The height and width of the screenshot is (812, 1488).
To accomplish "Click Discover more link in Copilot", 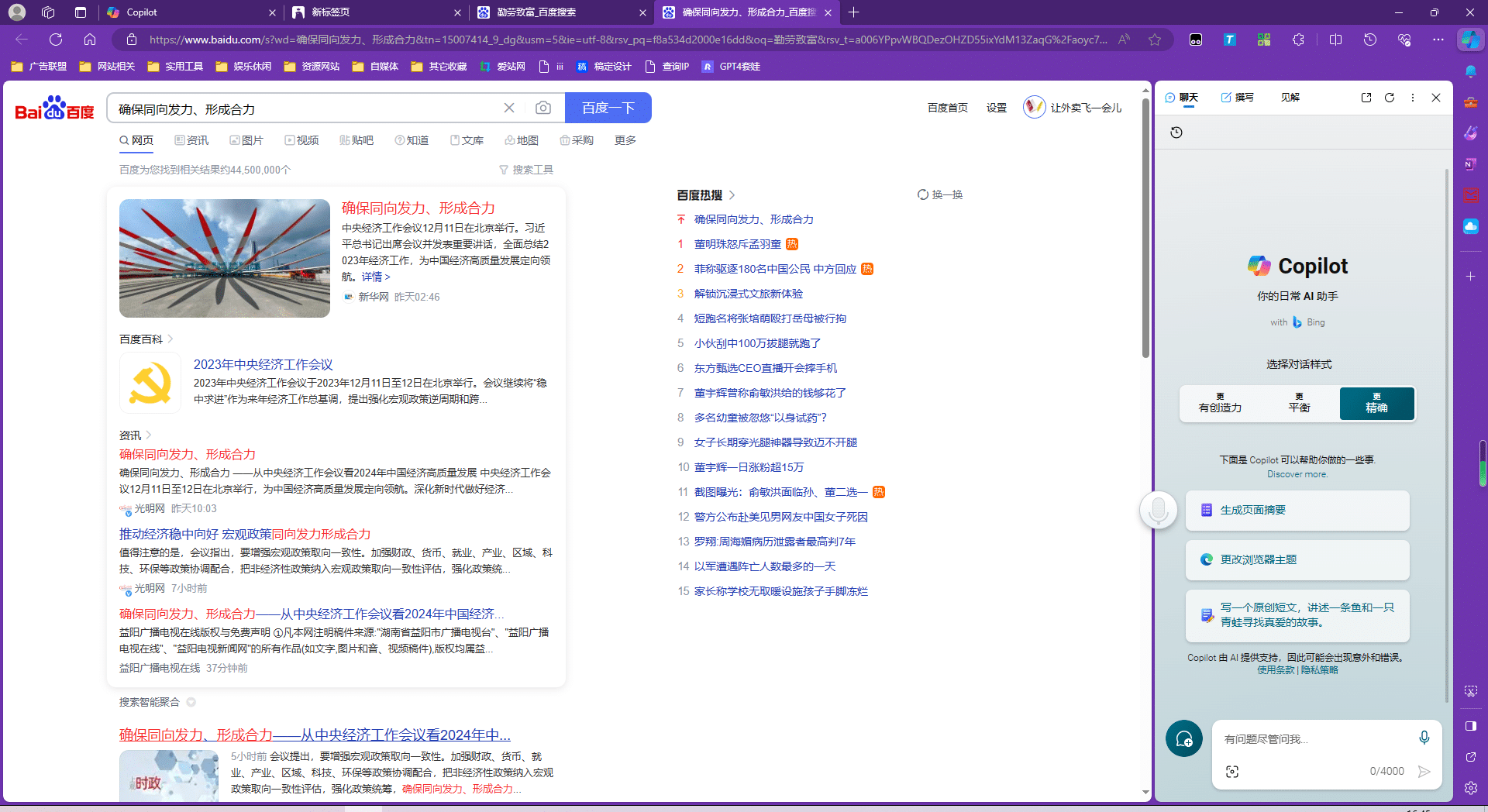I will [x=1297, y=474].
